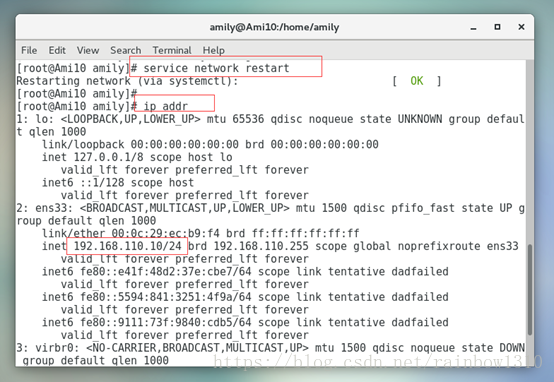This screenshot has width=554, height=382.
Task: Click the IPv6 address fe80::5594:841:3251:4f9a/64
Action: pyautogui.click(x=166, y=297)
